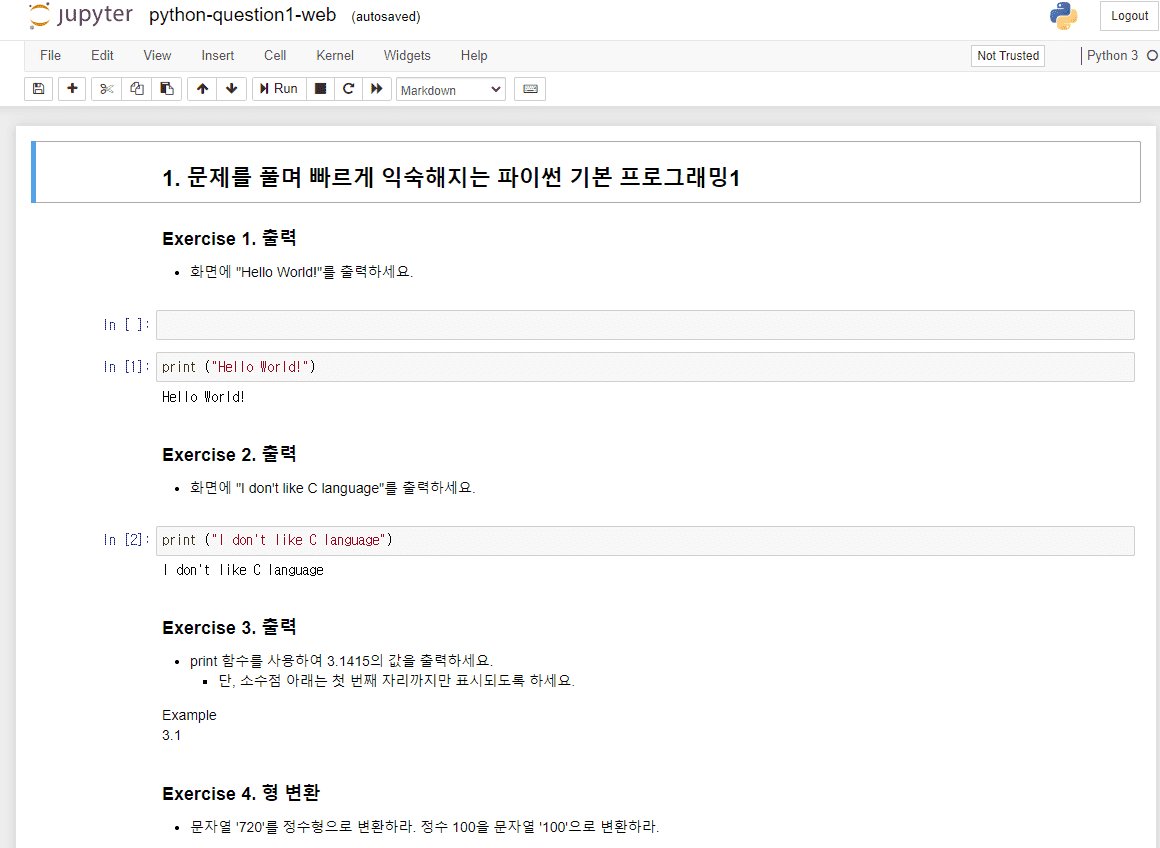Interrupt the kernel stop icon
1160x848 pixels.
320,89
